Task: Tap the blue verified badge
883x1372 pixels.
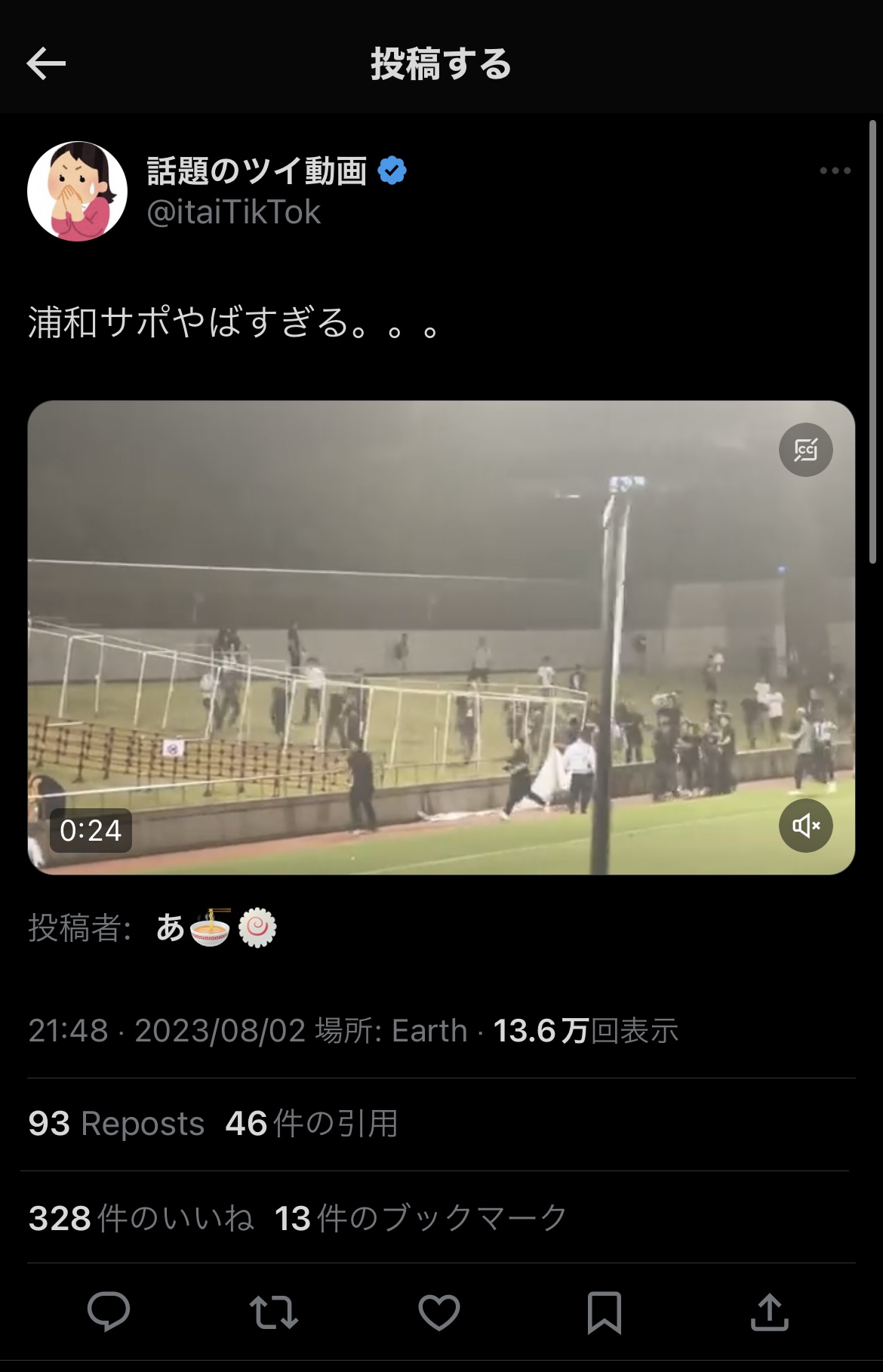Action: (392, 171)
